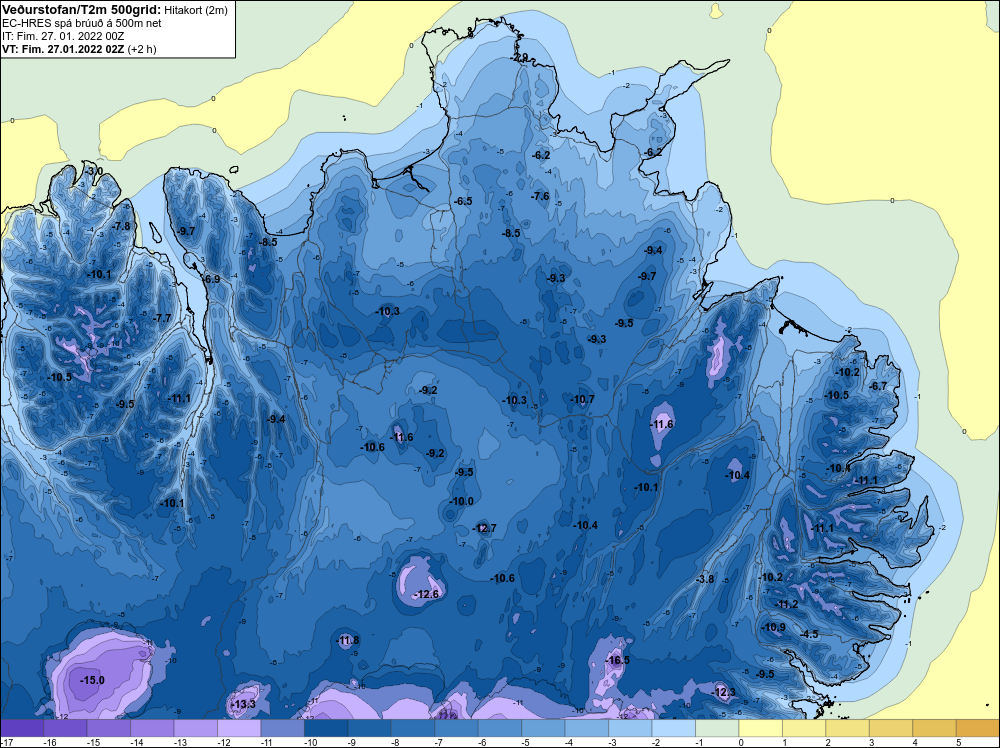1000x748 pixels.
Task: Click the Veðurstofan/T2m 500grid title text
Action: (80, 9)
